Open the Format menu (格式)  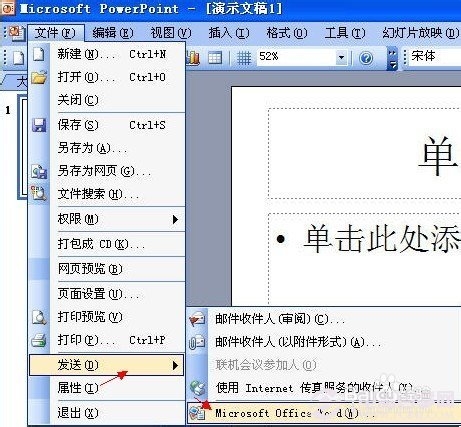[287, 33]
